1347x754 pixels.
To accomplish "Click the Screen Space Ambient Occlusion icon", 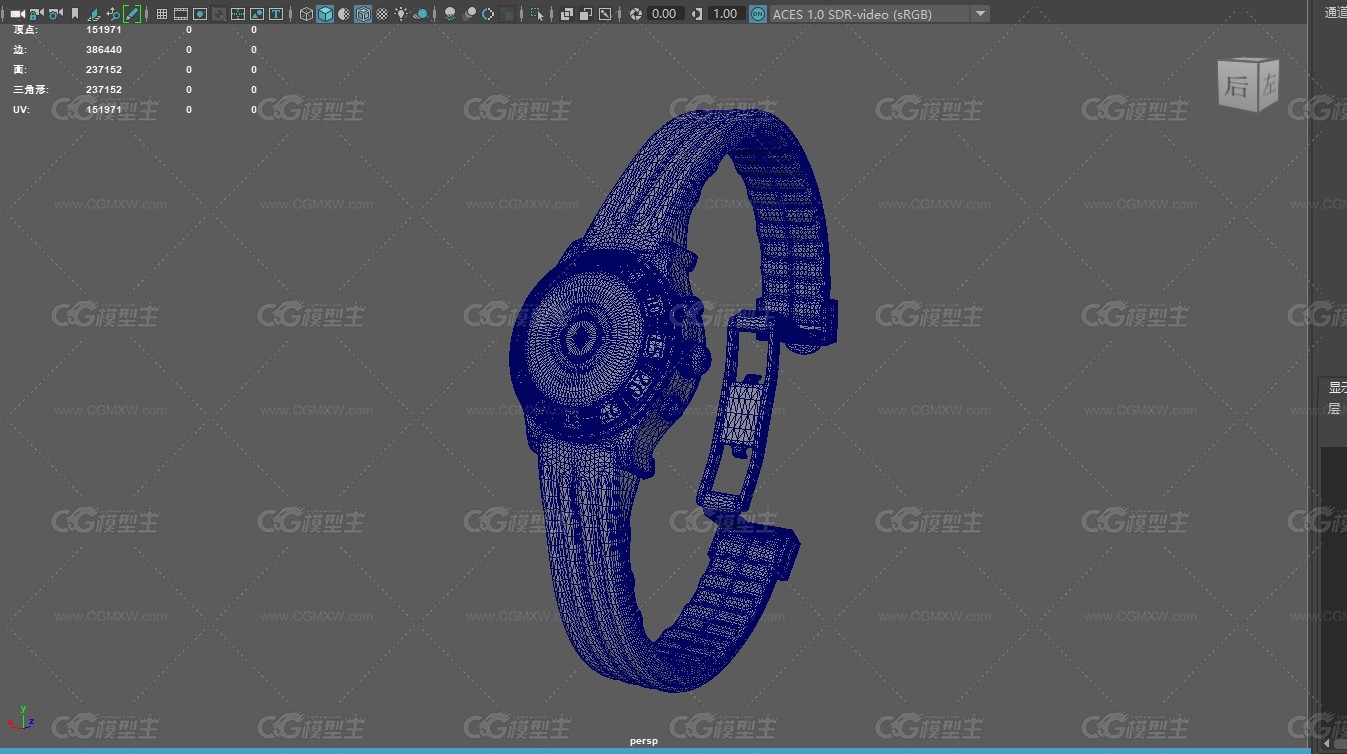I will coord(450,14).
